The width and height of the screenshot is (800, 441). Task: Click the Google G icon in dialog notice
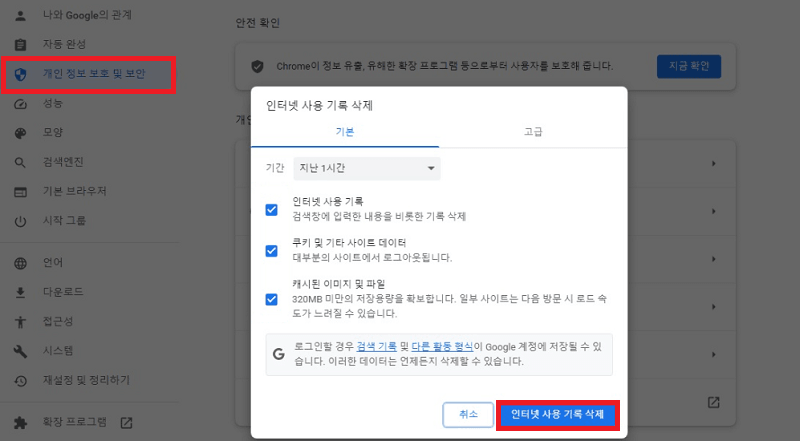coord(279,354)
